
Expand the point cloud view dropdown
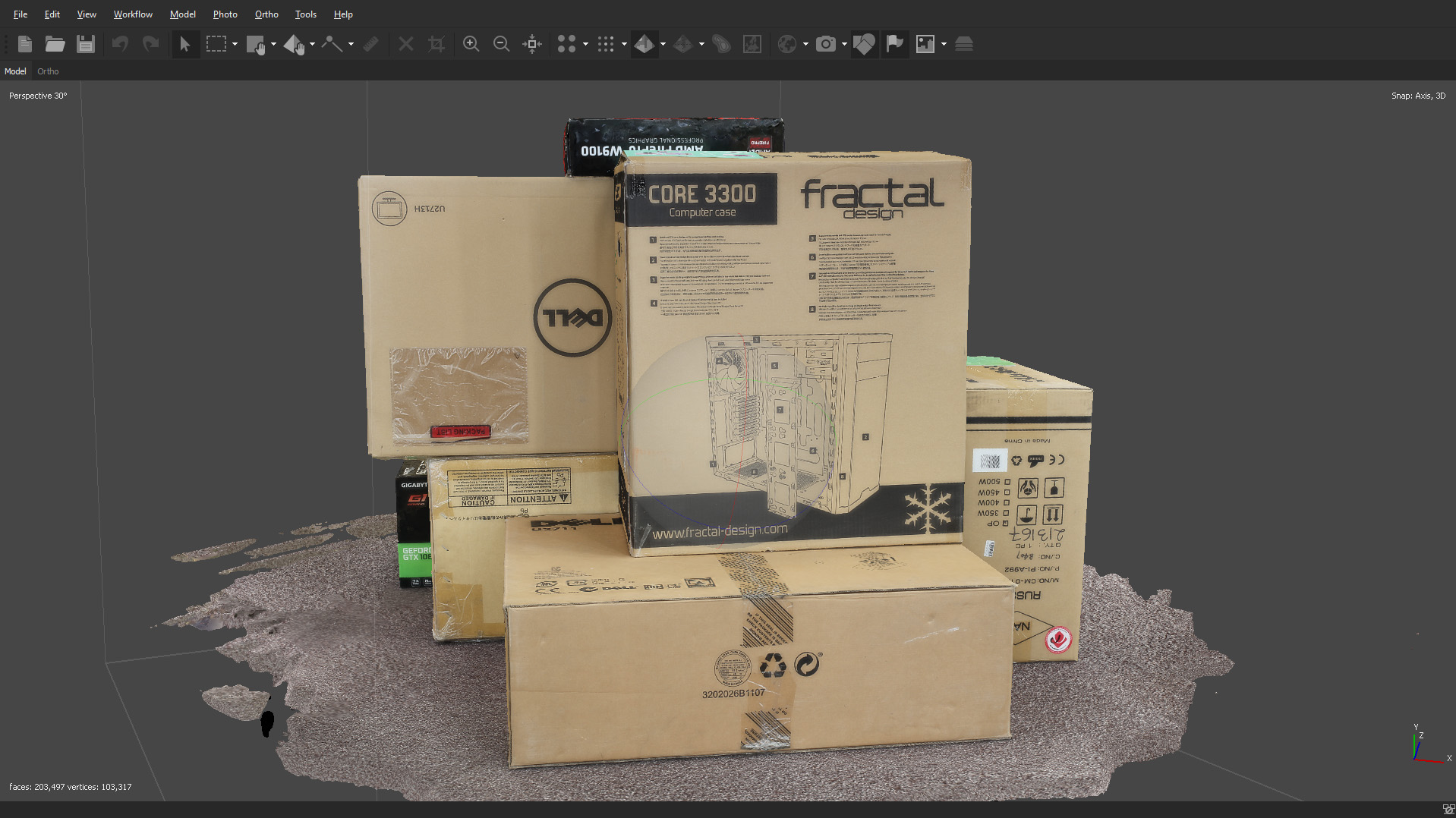pyautogui.click(x=585, y=44)
